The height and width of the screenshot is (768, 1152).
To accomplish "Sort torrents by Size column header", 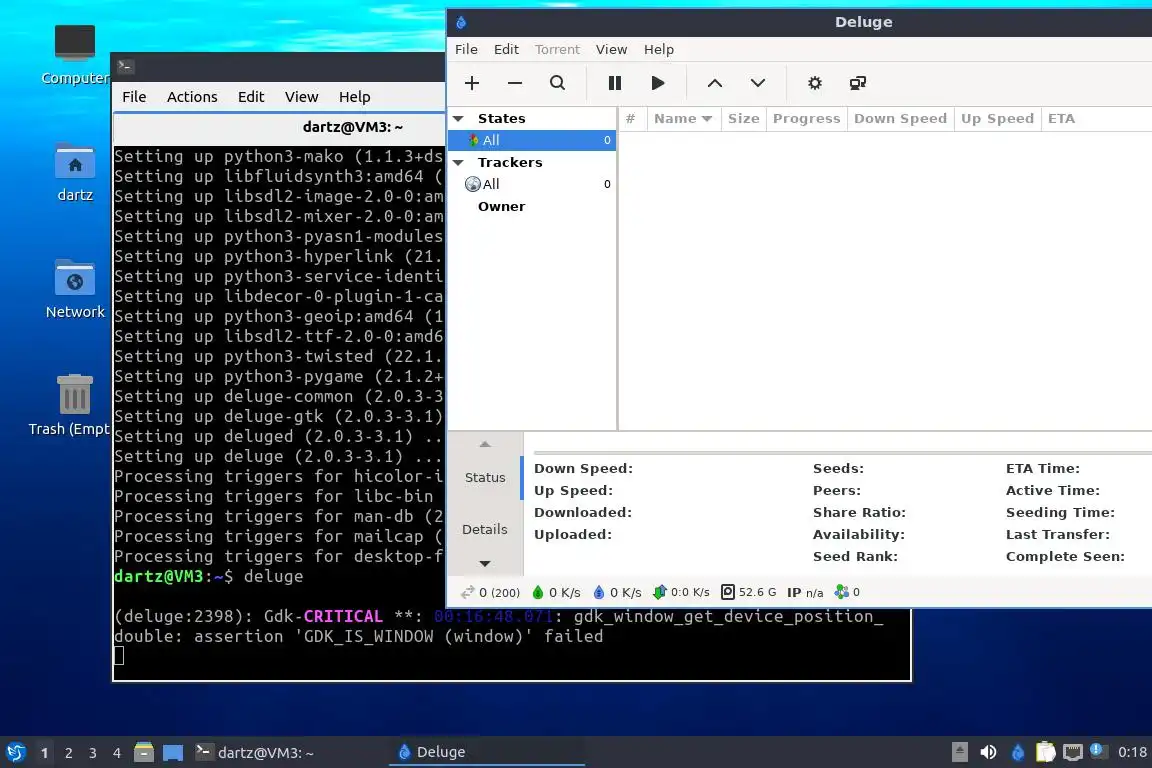I will pyautogui.click(x=744, y=119).
